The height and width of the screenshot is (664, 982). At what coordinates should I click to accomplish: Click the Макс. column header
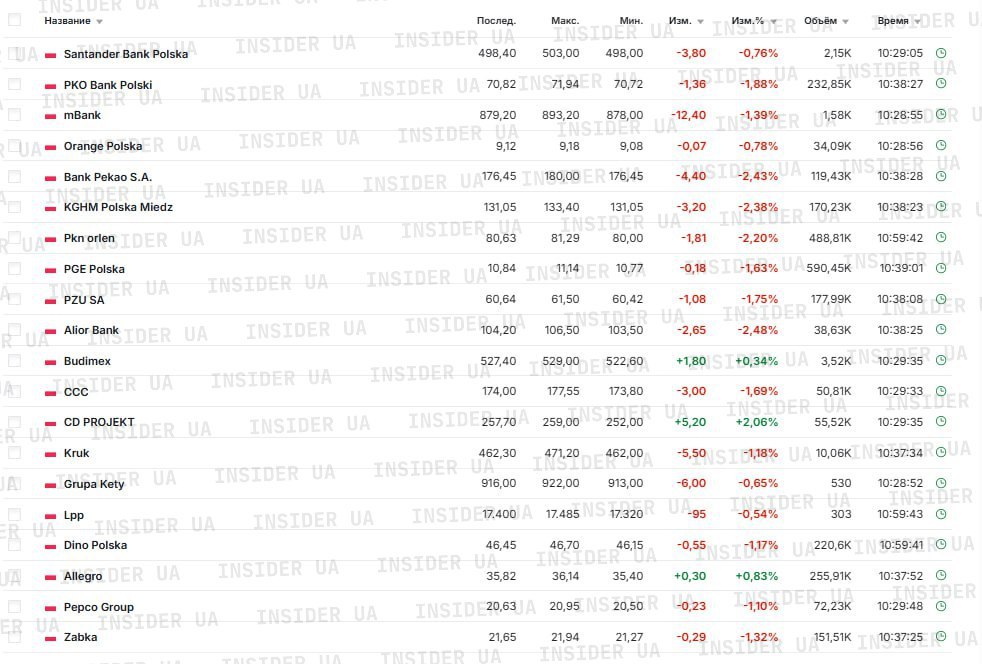click(565, 20)
